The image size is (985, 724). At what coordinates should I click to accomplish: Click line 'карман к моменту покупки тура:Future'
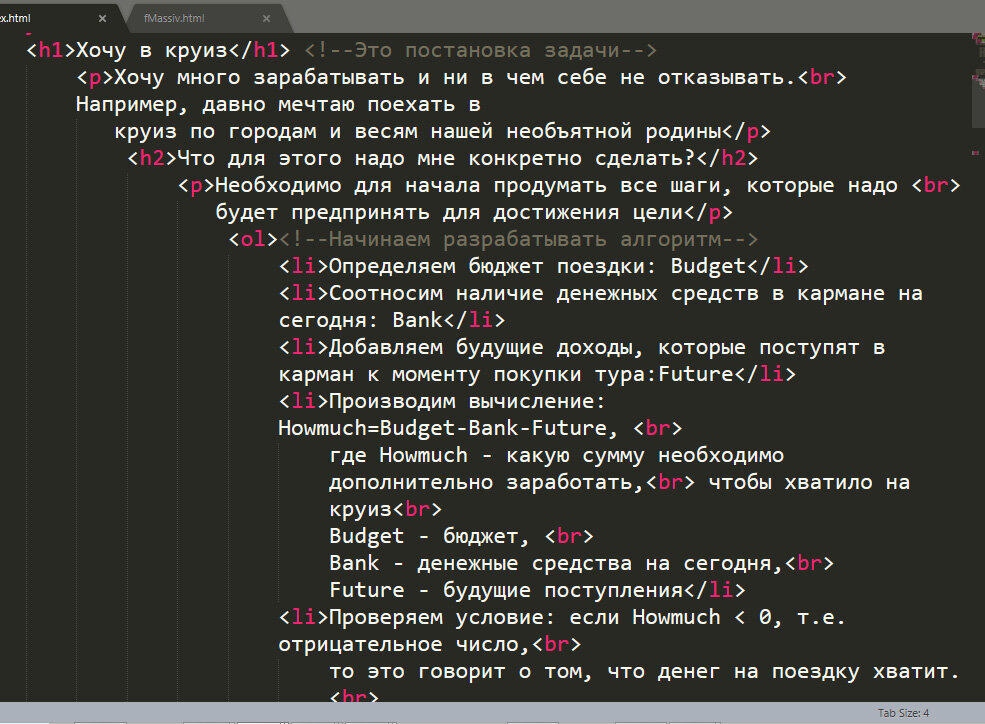(537, 374)
